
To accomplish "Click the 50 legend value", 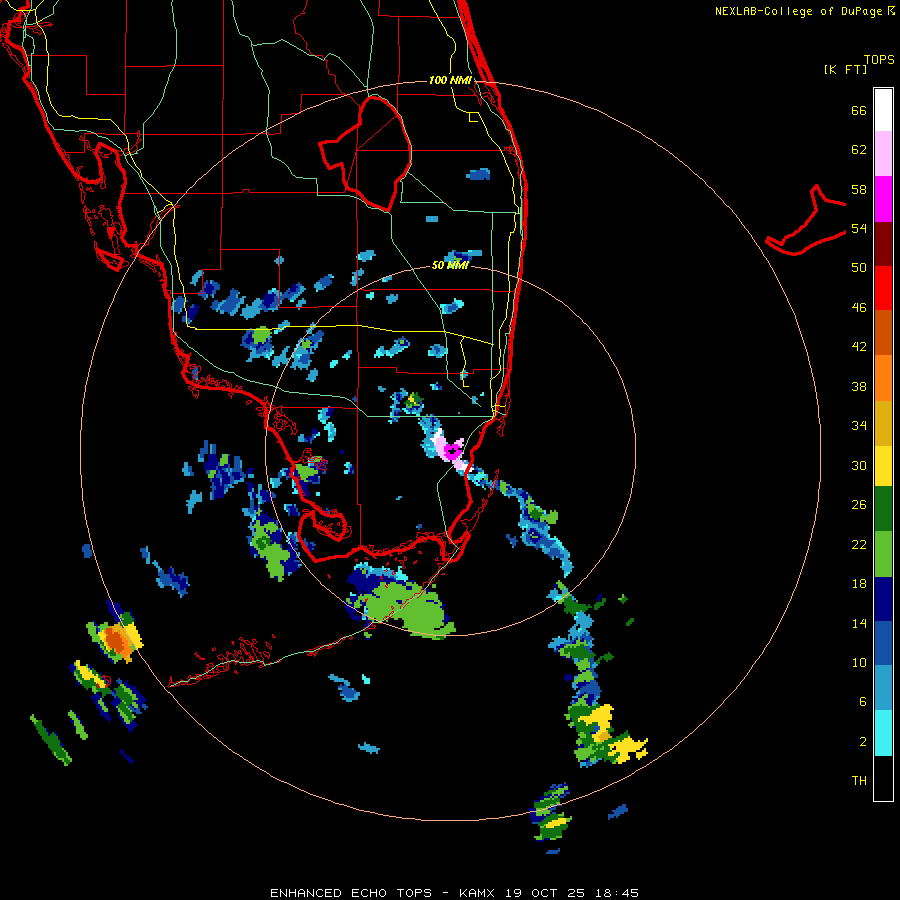I will (859, 268).
